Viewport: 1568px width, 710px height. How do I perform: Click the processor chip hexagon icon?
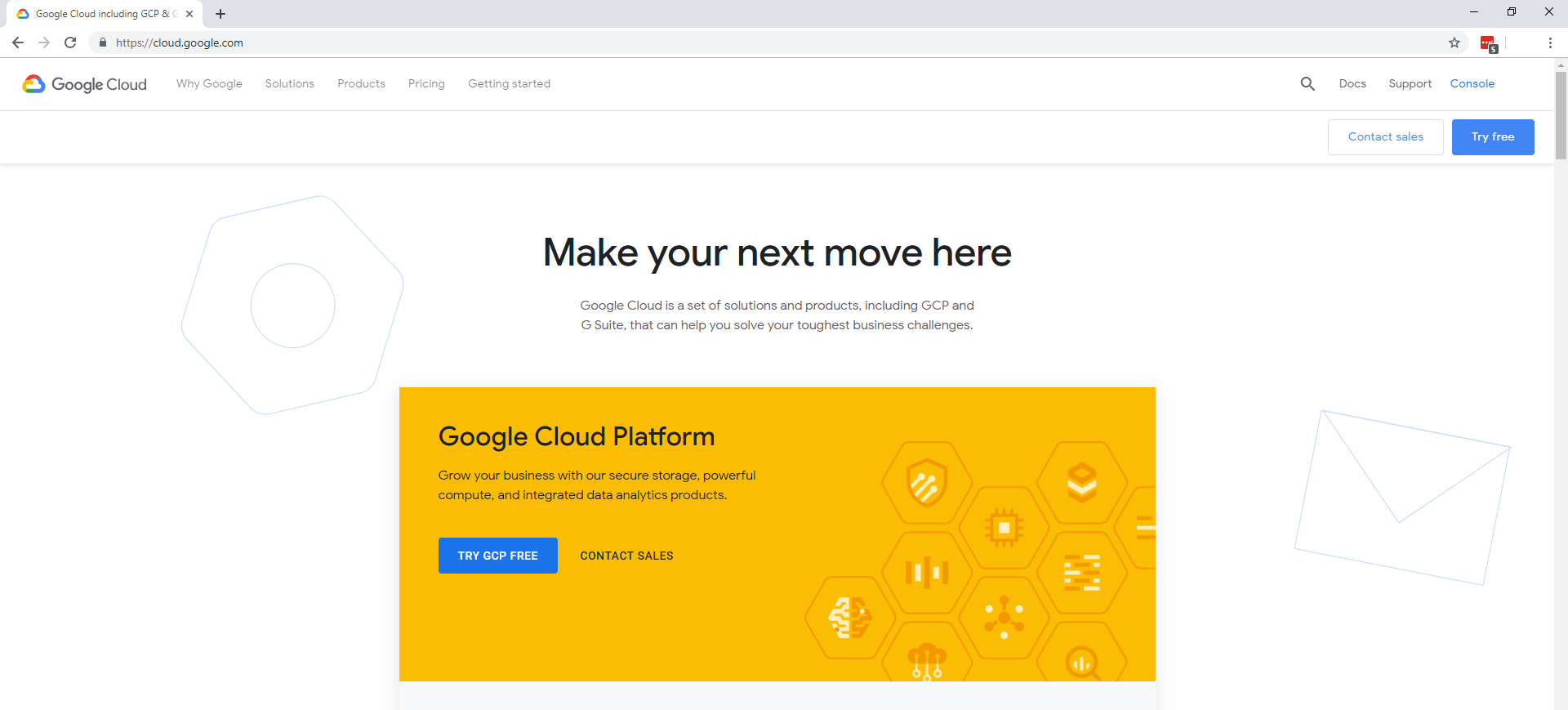pos(1004,528)
